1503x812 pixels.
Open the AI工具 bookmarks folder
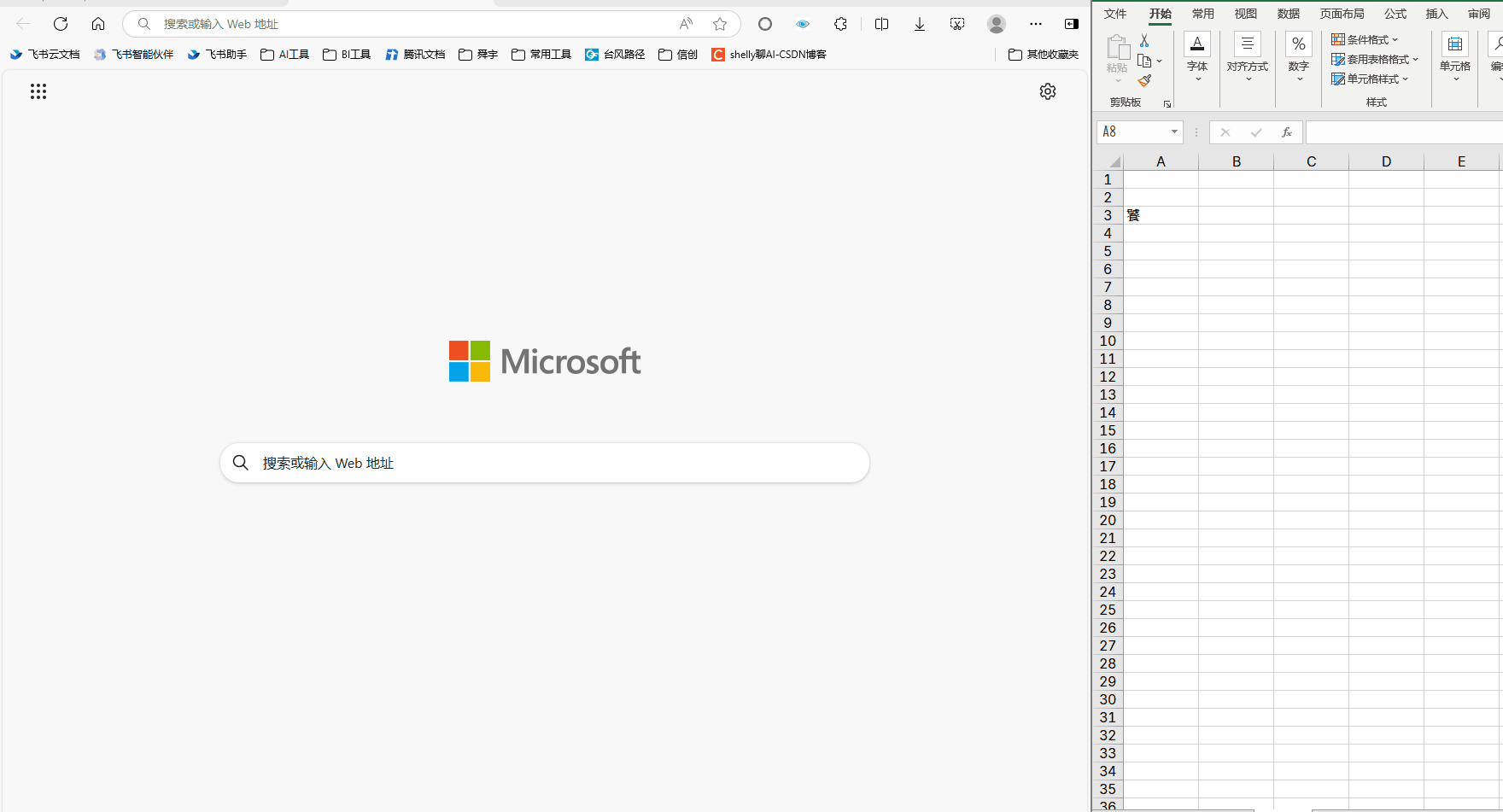(285, 54)
